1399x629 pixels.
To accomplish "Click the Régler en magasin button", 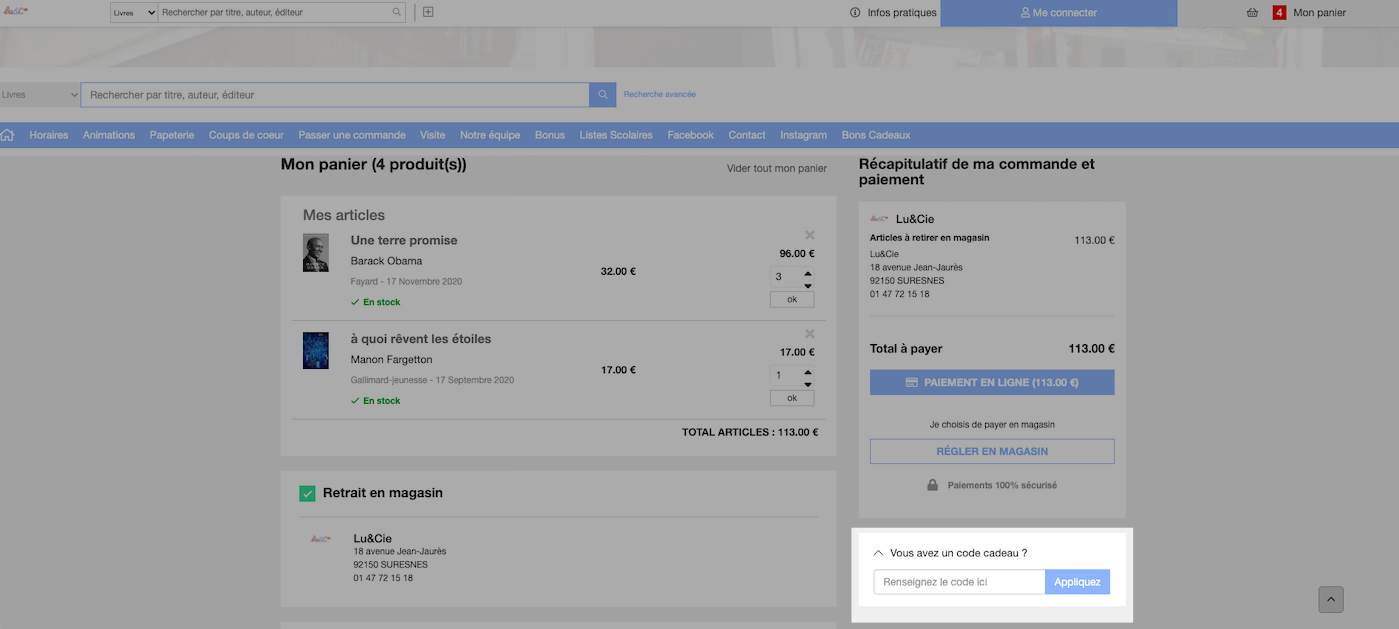I will click(x=992, y=451).
